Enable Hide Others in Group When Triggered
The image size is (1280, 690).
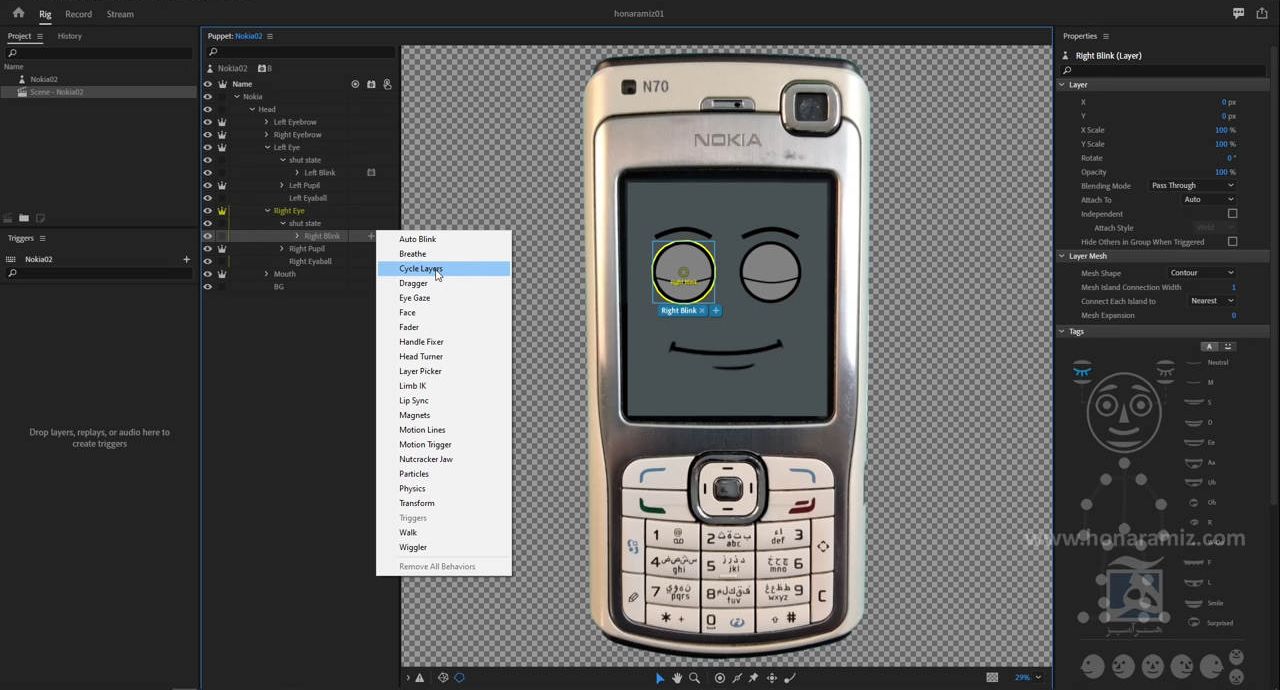[1232, 241]
